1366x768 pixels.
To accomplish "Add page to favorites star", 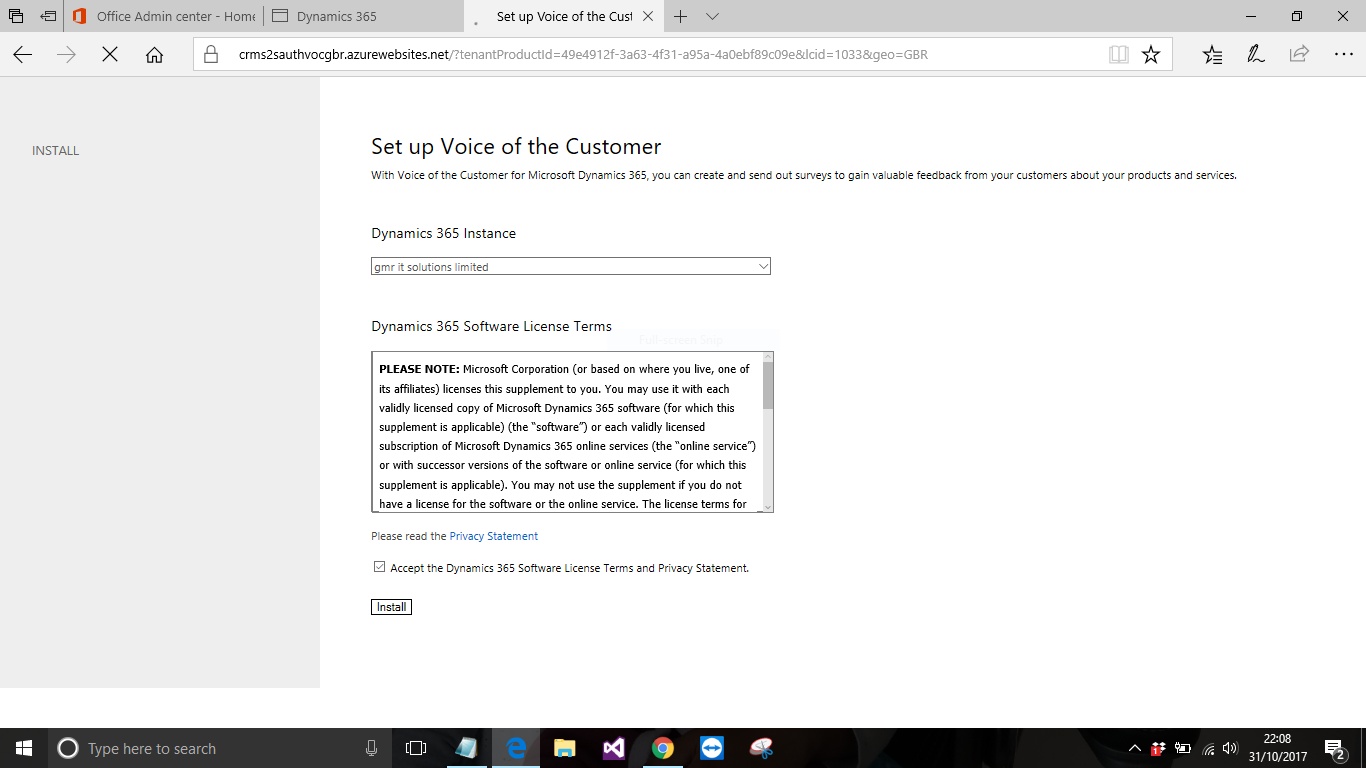I will tap(1151, 54).
